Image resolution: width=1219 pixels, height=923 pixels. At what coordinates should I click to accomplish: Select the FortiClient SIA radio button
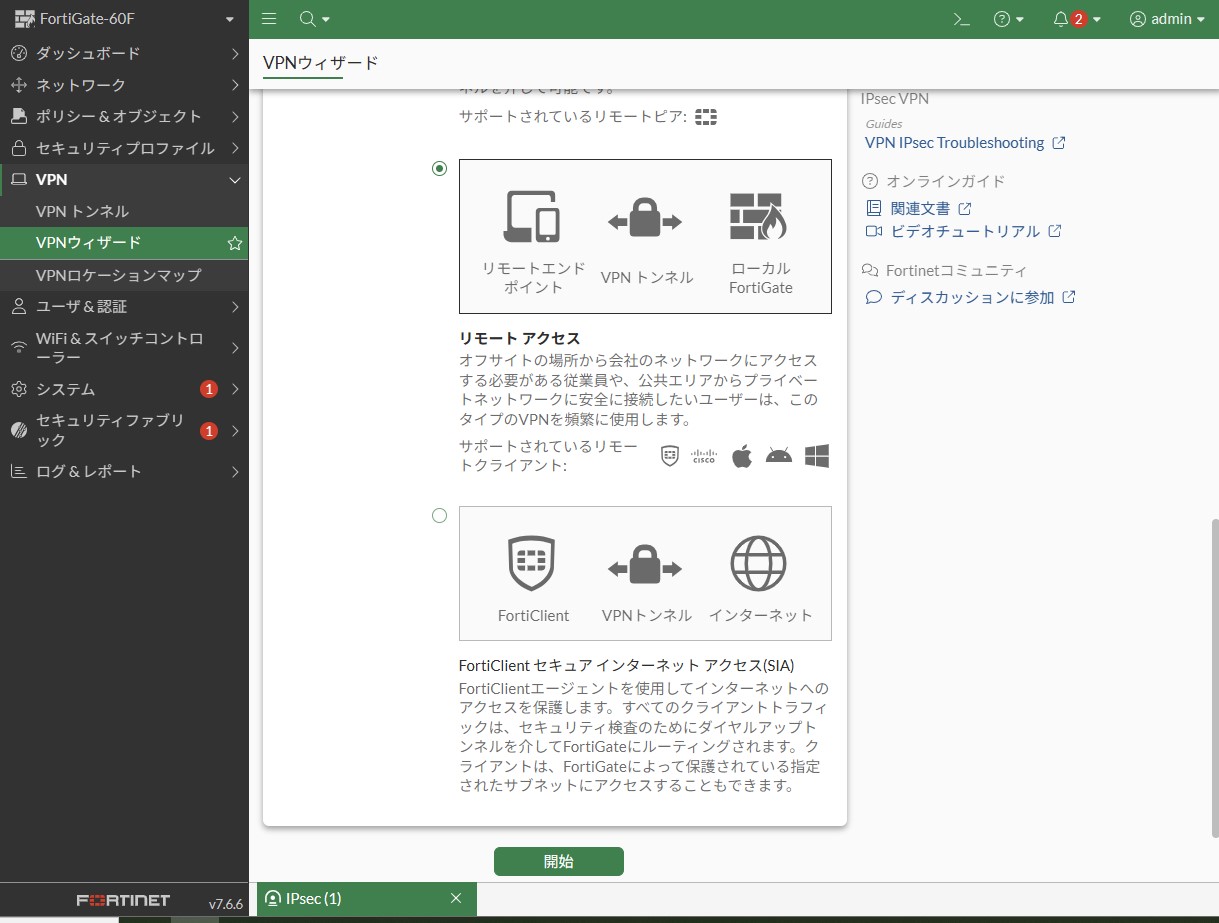tap(439, 516)
